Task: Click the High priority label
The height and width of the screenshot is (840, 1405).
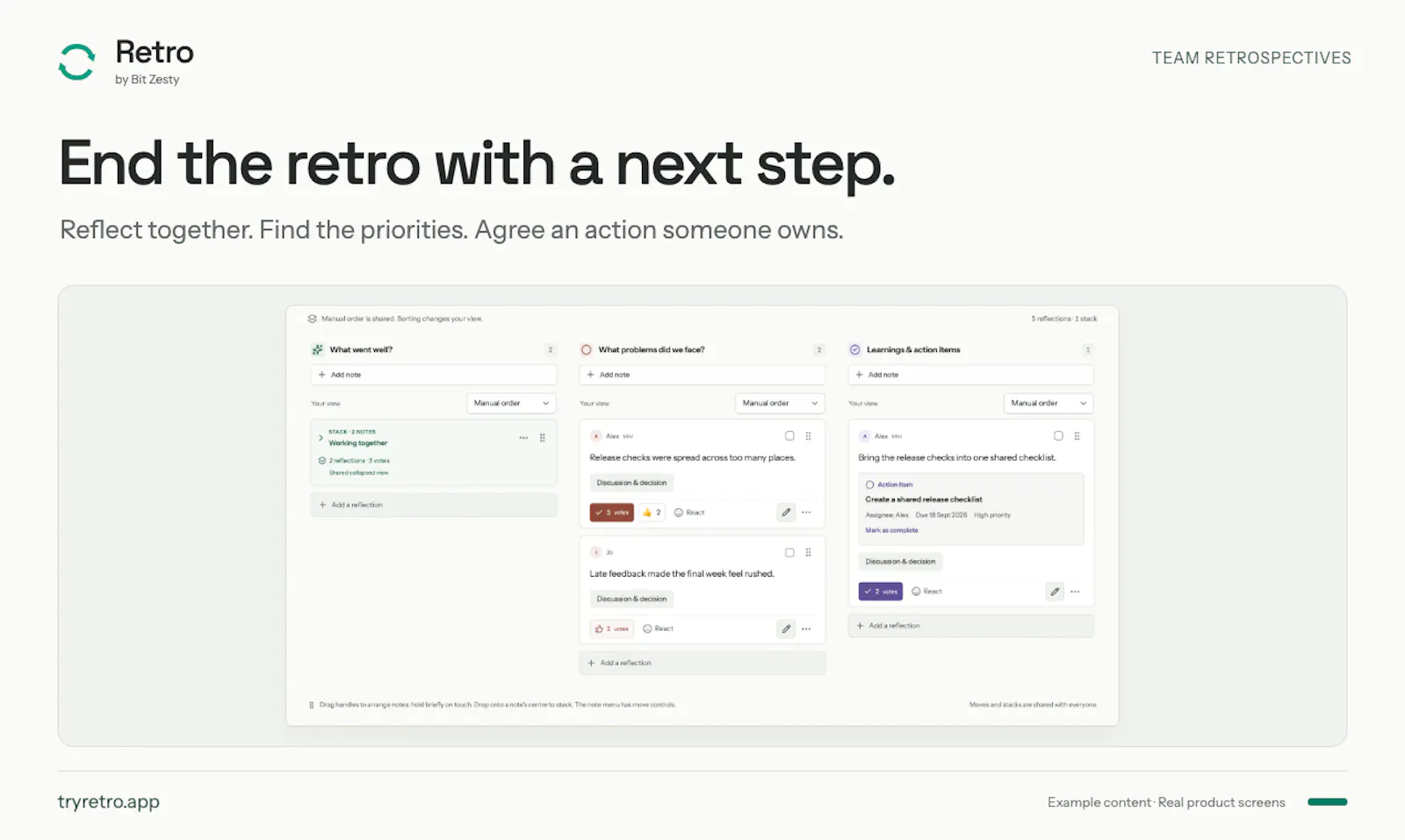Action: click(992, 515)
